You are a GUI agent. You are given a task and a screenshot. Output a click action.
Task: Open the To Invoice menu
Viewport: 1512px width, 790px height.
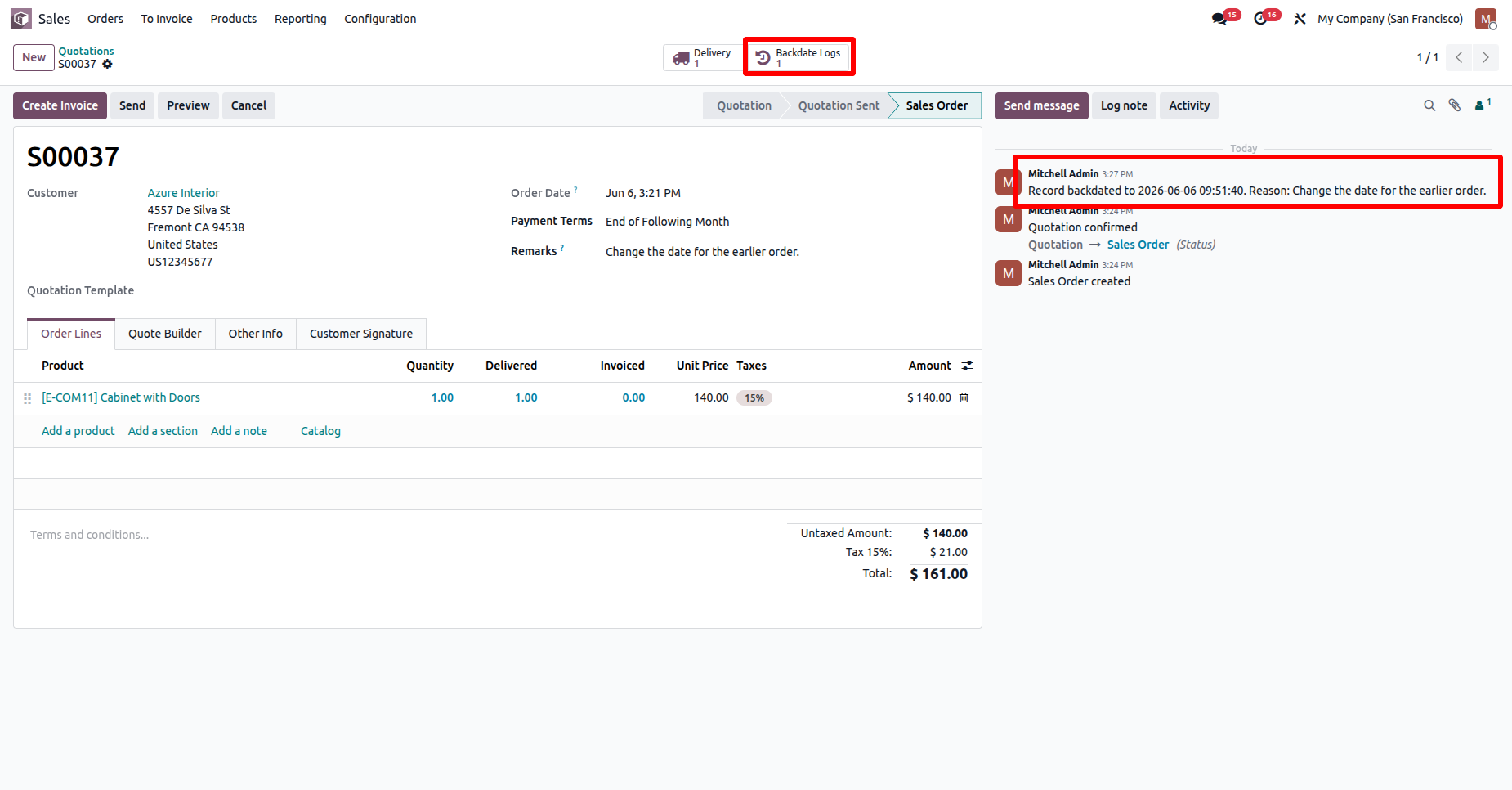tap(167, 19)
